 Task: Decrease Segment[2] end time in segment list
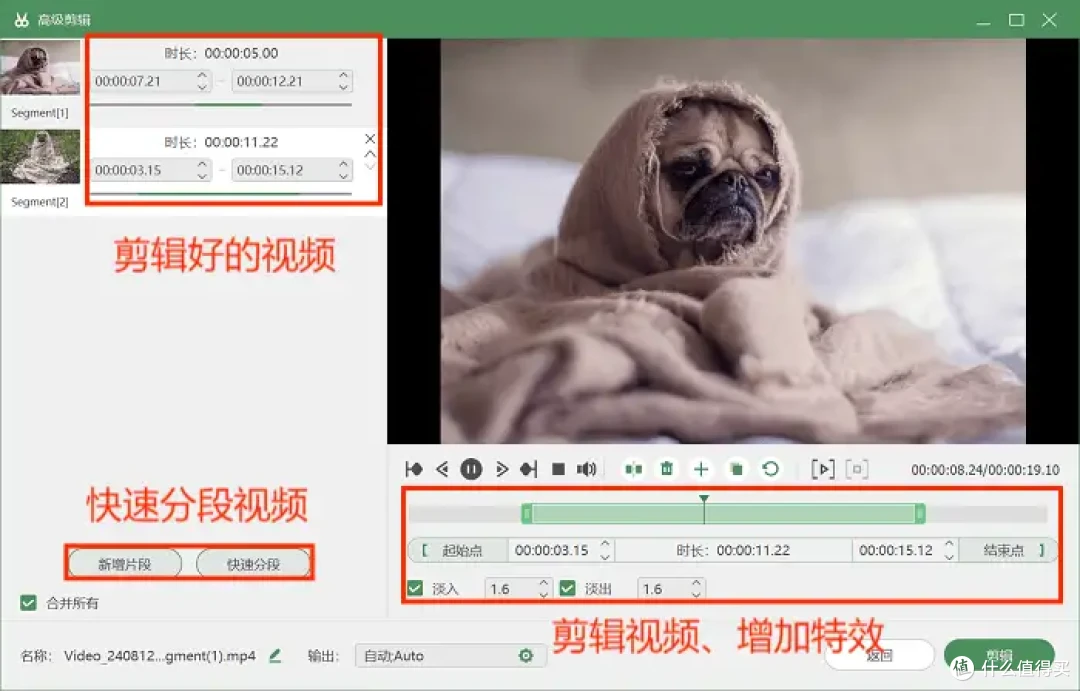coord(344,176)
